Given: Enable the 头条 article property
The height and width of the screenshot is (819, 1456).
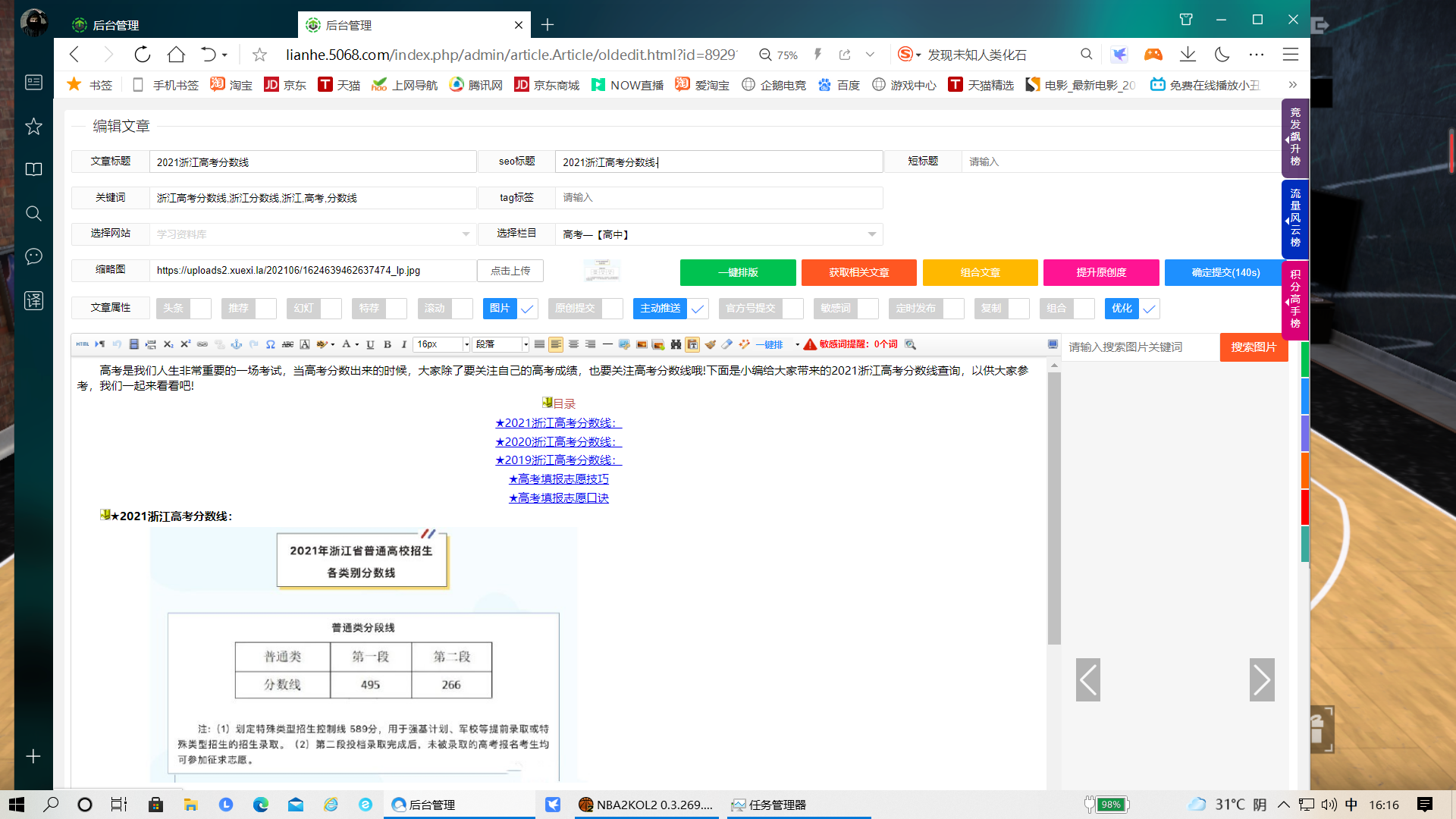Looking at the screenshot, I should pyautogui.click(x=201, y=309).
